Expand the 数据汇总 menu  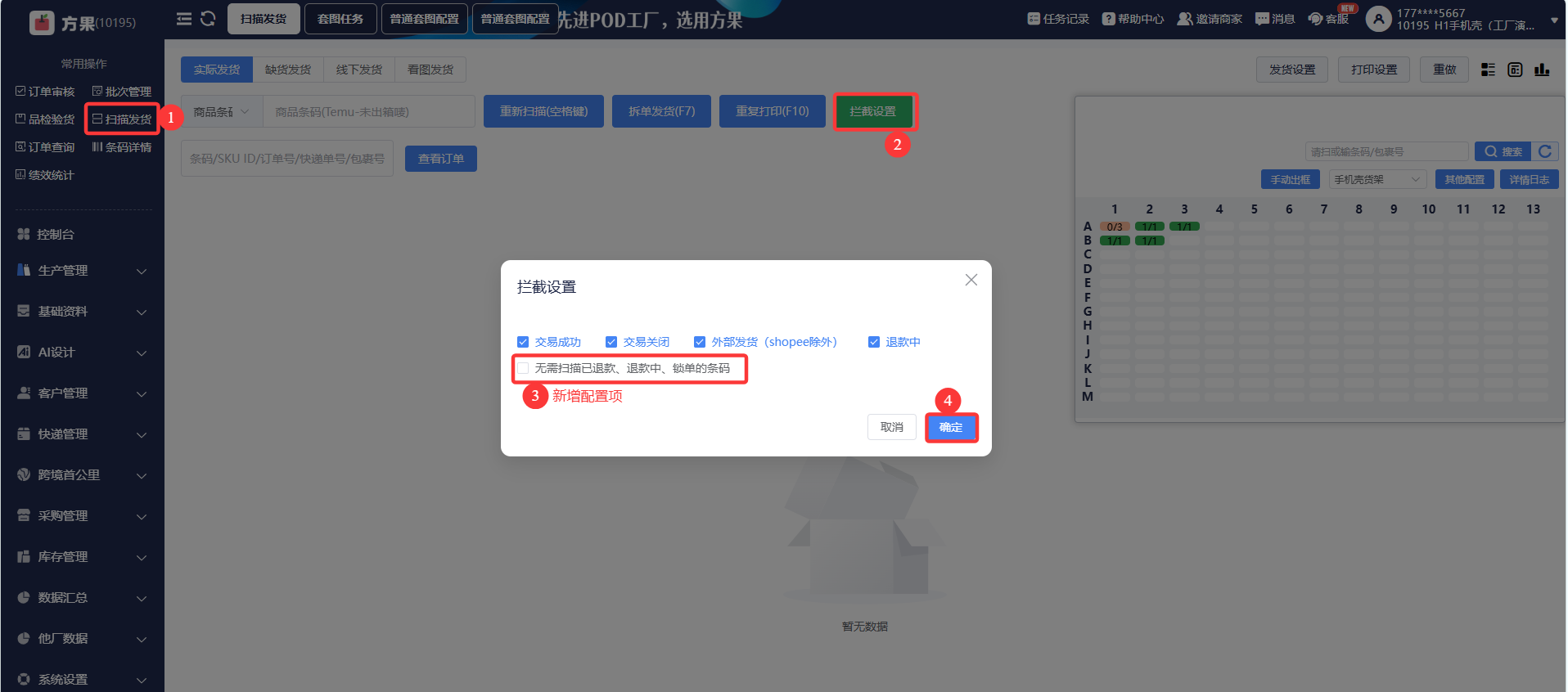coord(82,598)
